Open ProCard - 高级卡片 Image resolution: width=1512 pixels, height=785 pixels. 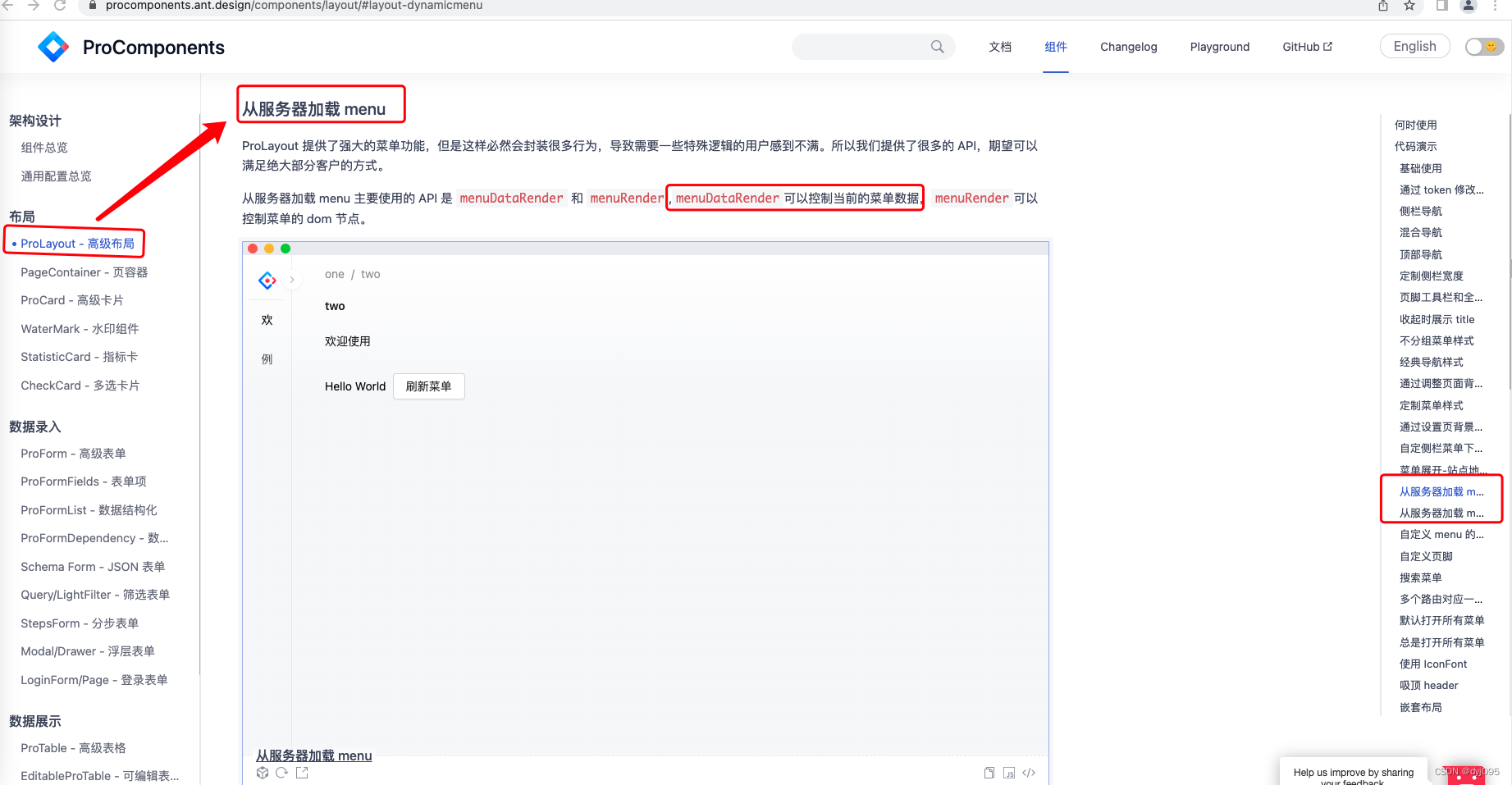[x=72, y=300]
